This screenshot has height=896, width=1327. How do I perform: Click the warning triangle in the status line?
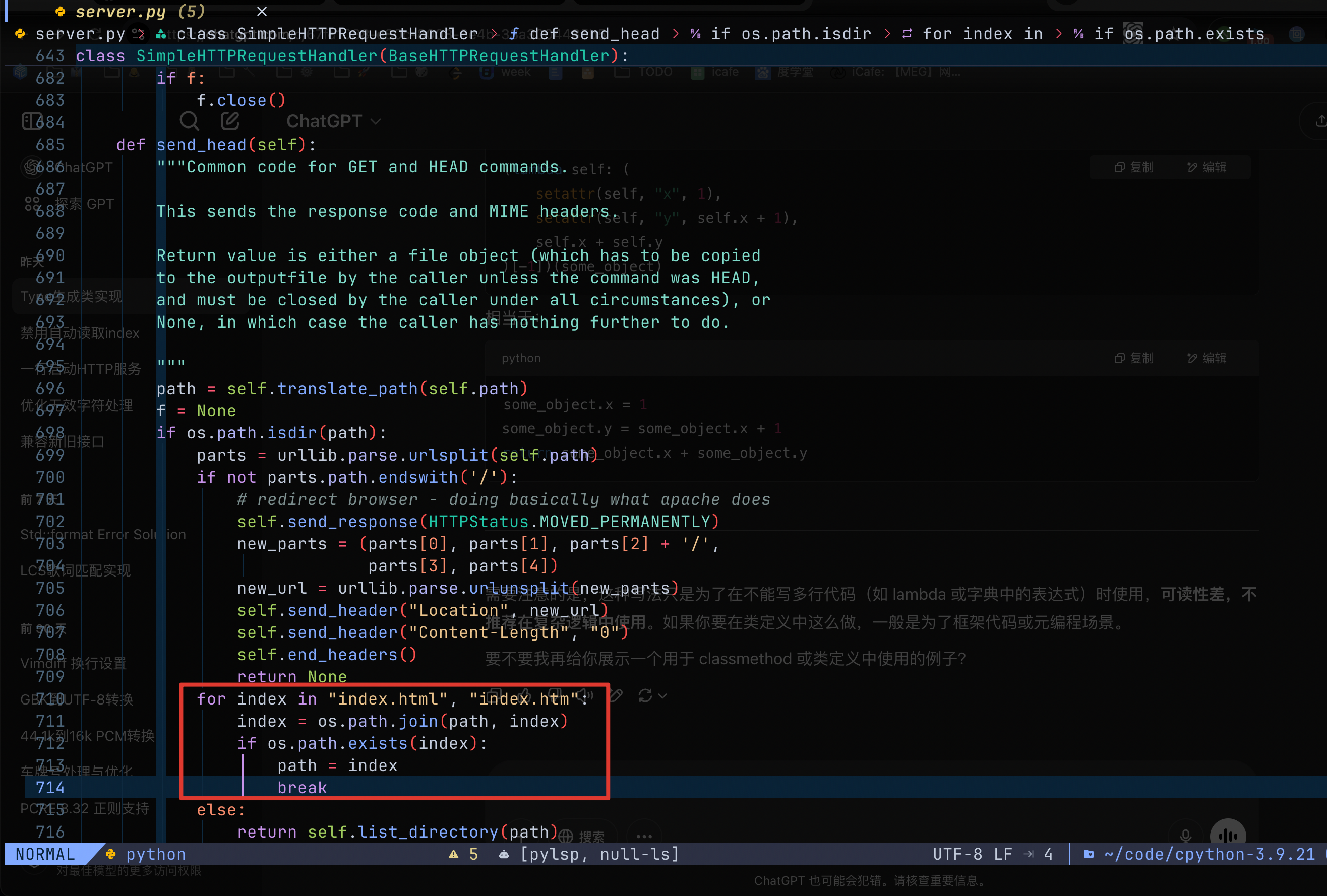tap(453, 854)
